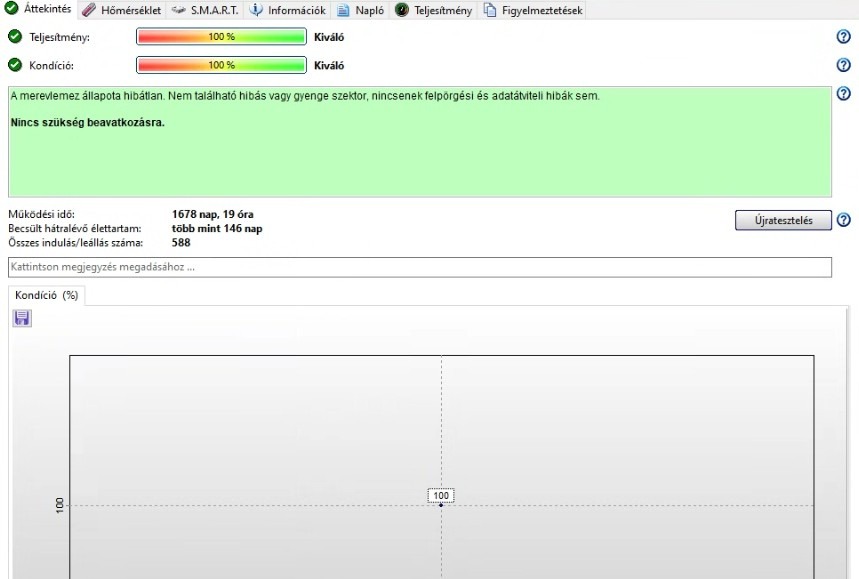This screenshot has width=859, height=579.
Task: Select the Kondíció (%) chart tab
Action: (47, 295)
